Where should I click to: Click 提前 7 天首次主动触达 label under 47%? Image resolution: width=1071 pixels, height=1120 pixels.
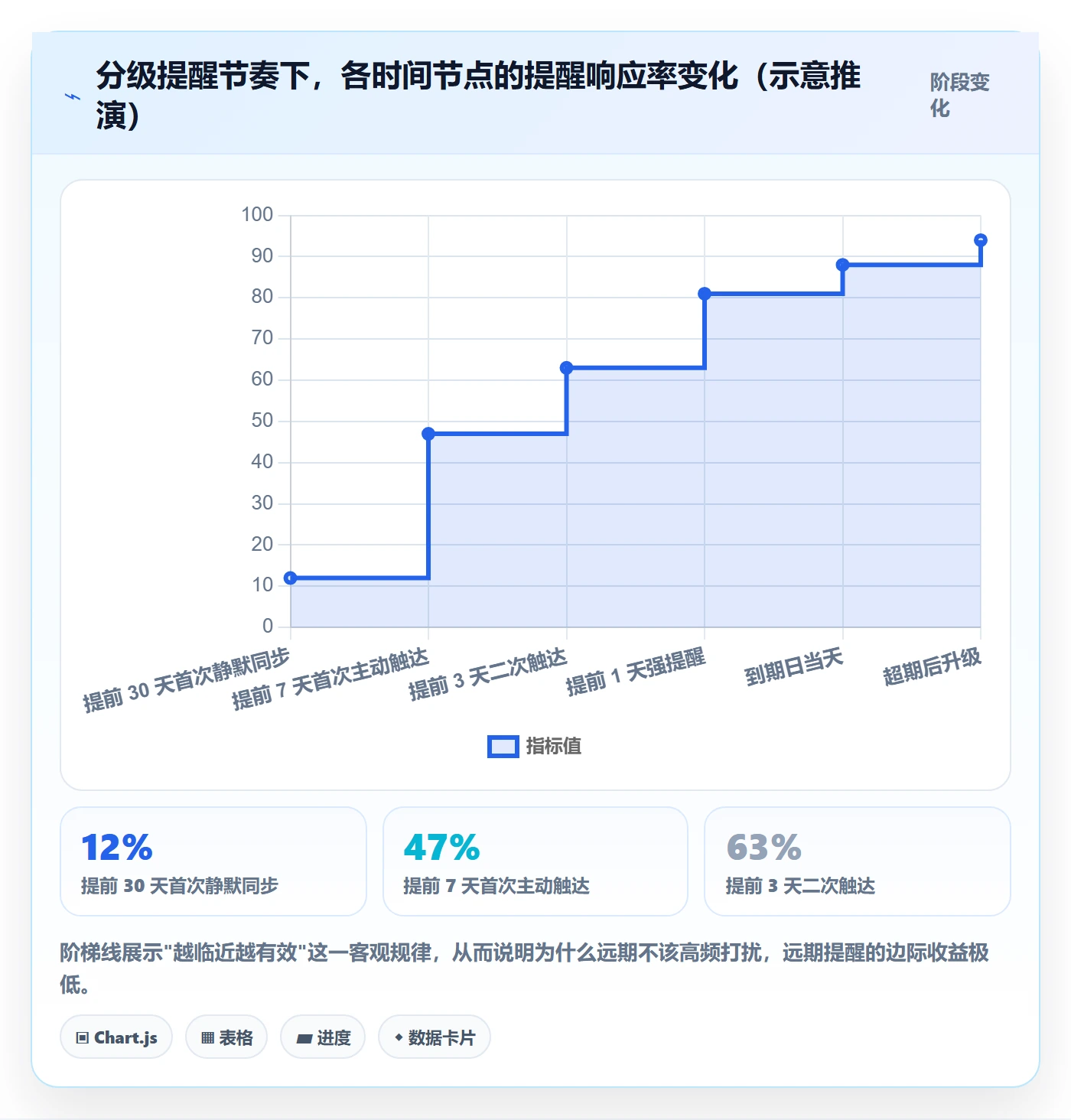(496, 886)
